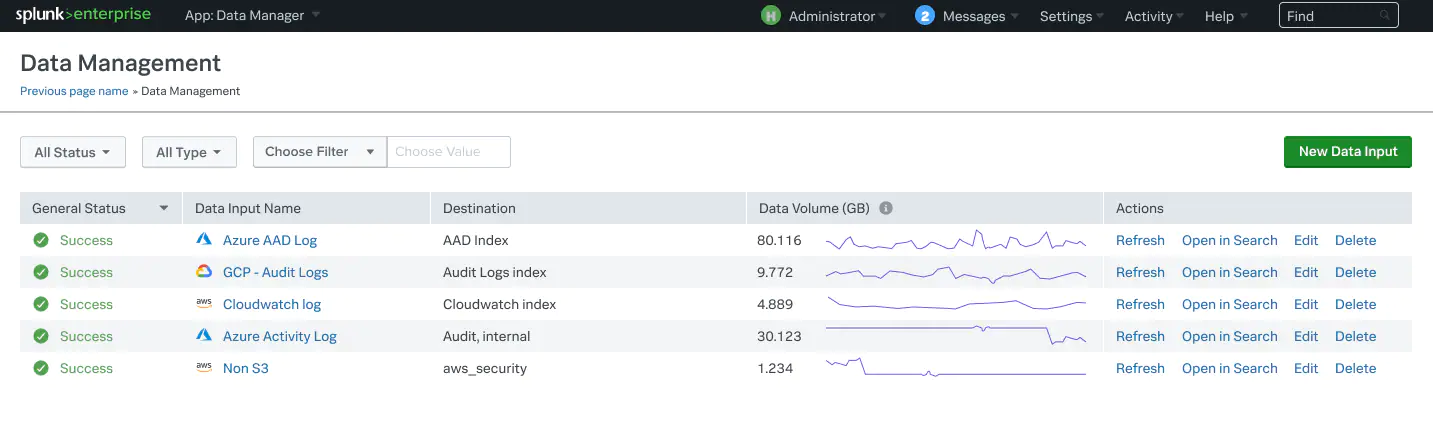Click the Data Volume info icon
The height and width of the screenshot is (439, 1433).
pyautogui.click(x=885, y=209)
